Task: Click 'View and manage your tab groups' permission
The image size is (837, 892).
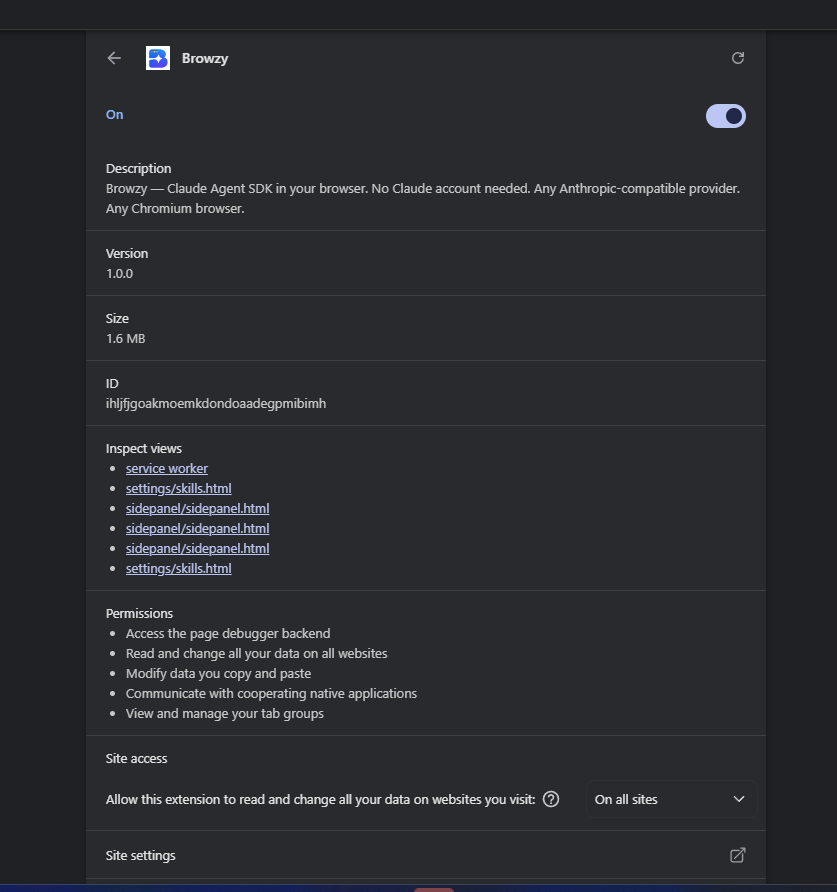Action: (225, 713)
